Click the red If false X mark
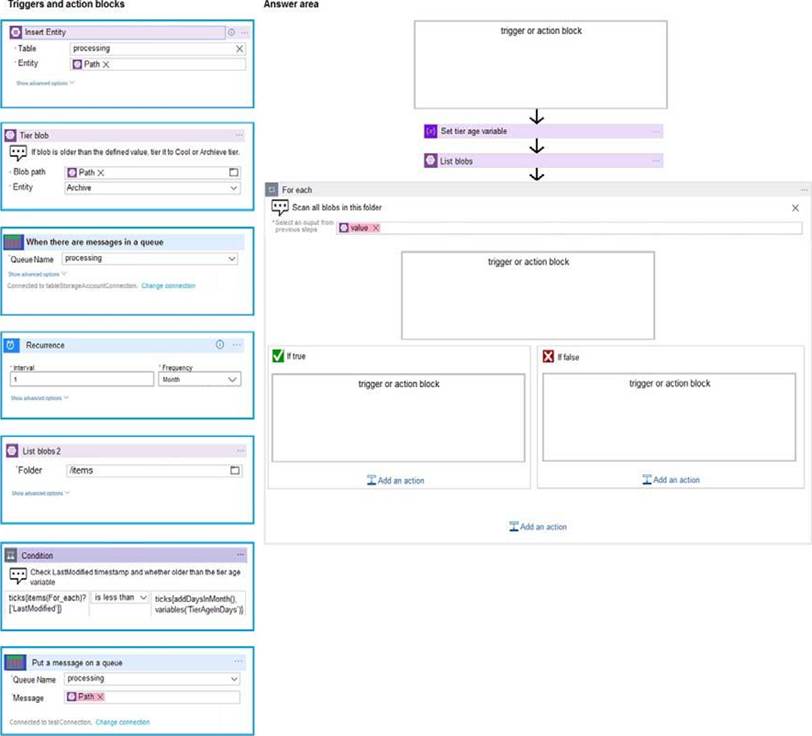 point(548,356)
